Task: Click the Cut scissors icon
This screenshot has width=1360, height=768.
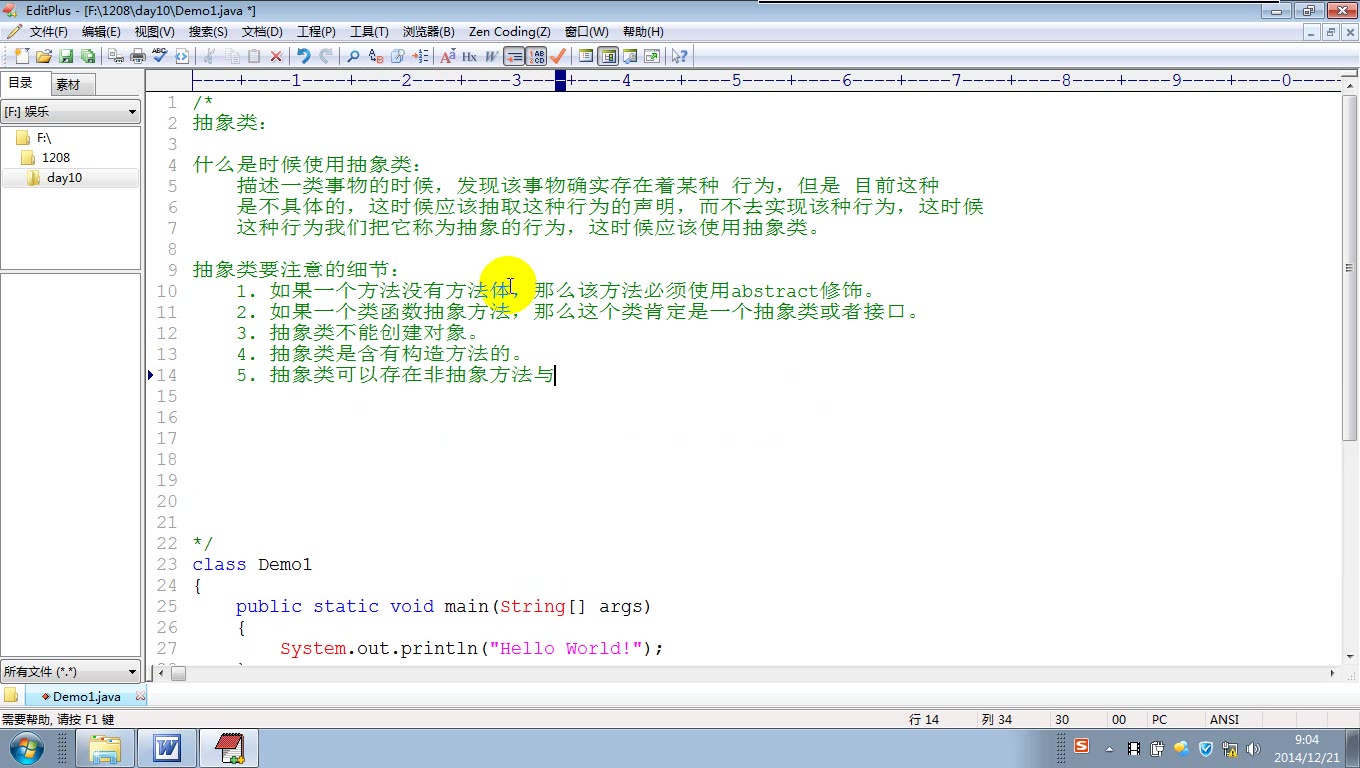Action: pos(208,56)
